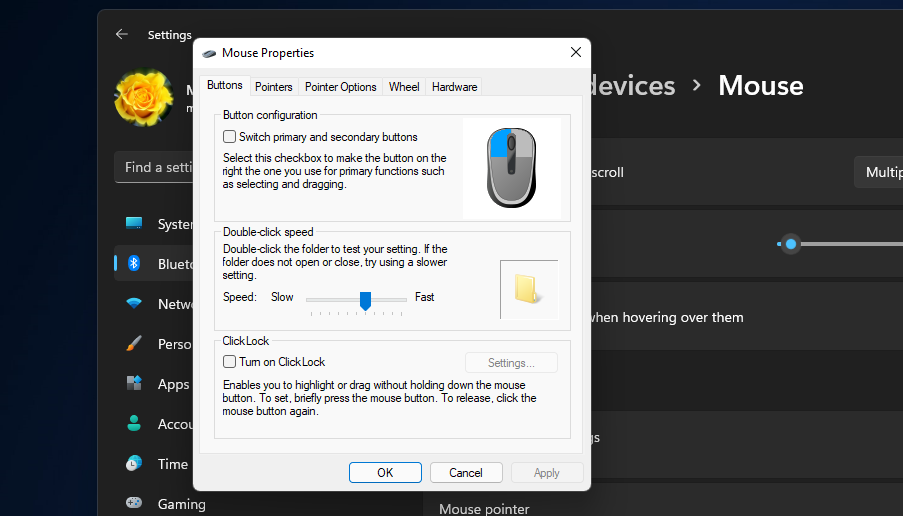Click the test folder icon
Viewport: 903px width, 516px height.
[528, 289]
